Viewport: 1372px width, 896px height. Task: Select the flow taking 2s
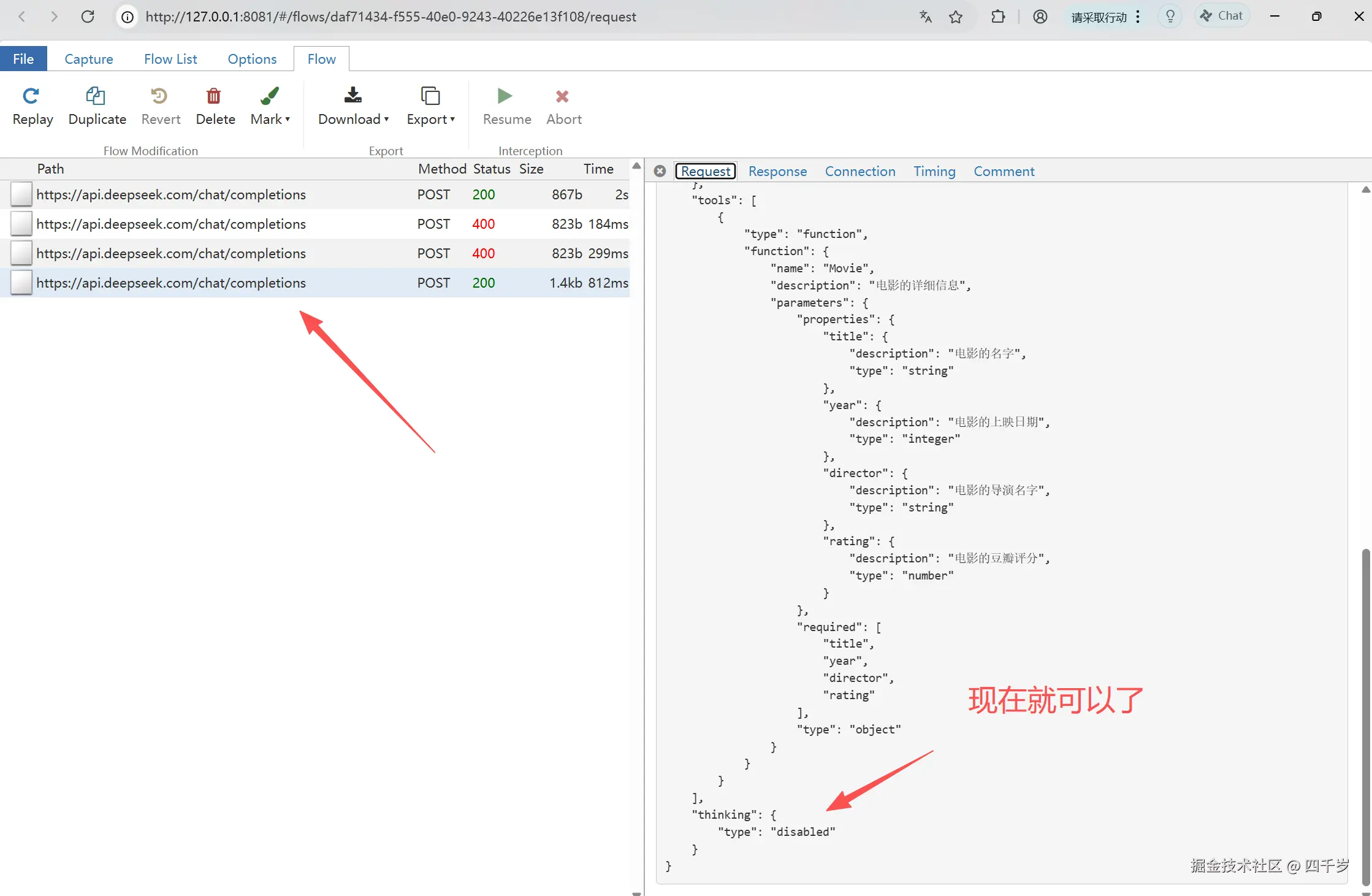[315, 194]
